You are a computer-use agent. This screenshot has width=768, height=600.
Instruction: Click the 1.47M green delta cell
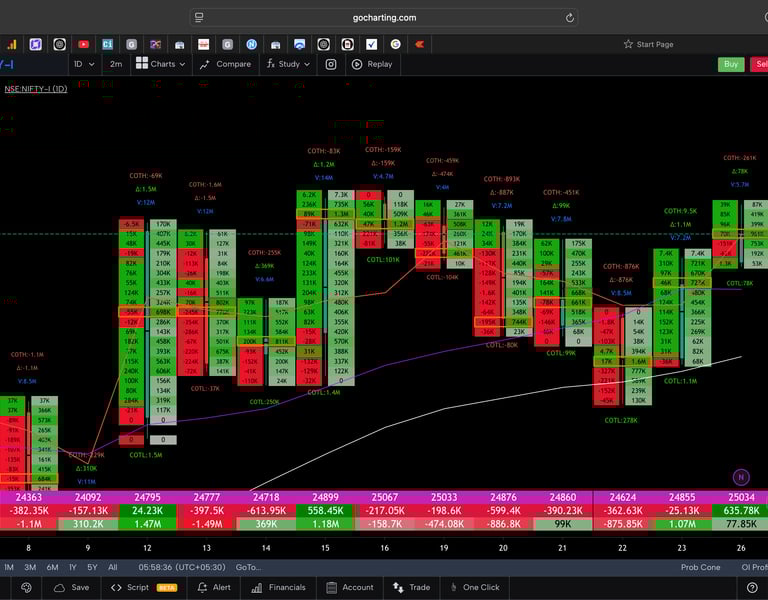pyautogui.click(x=147, y=524)
